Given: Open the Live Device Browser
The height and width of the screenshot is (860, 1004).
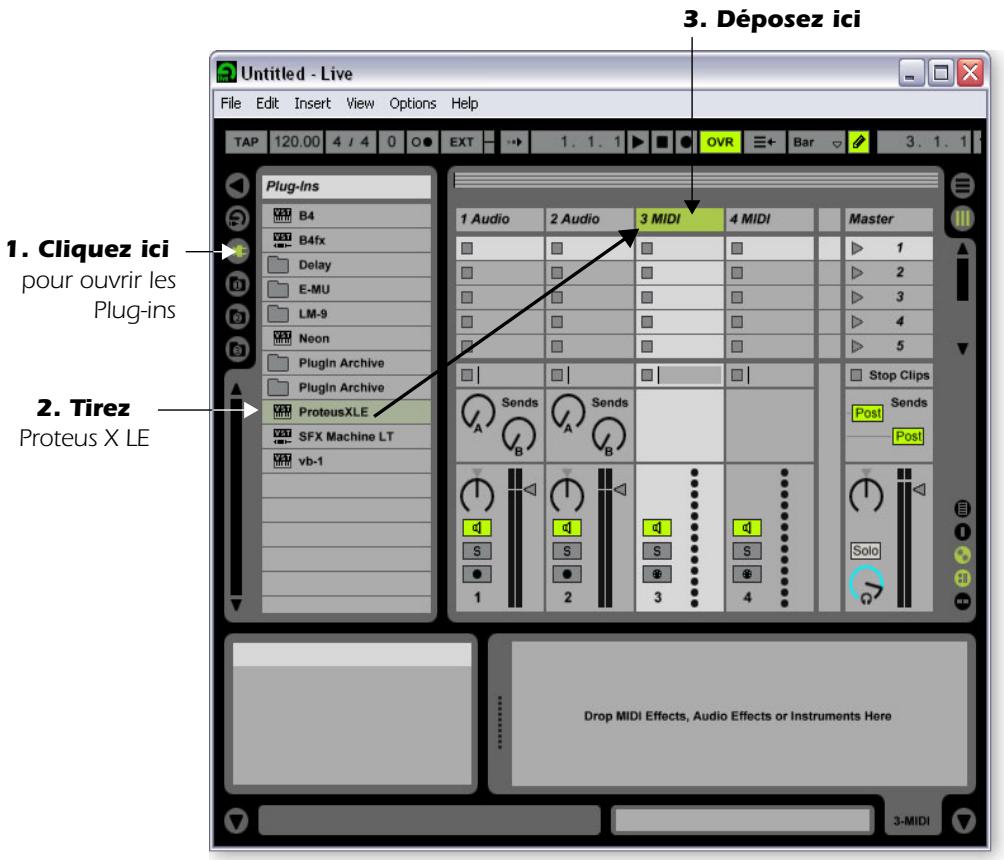Looking at the screenshot, I should coord(235,218).
